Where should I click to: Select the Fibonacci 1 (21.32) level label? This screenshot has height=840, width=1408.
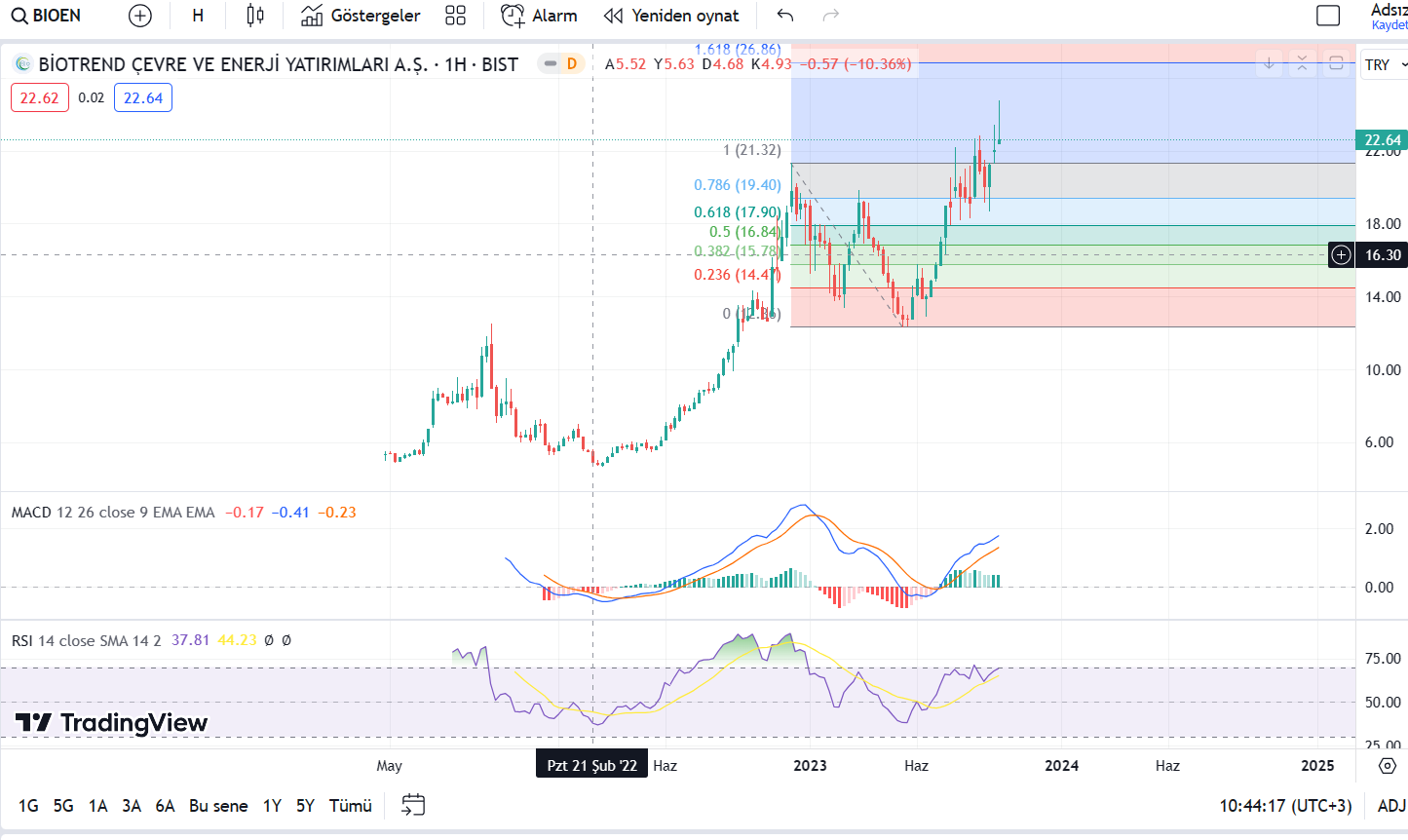pos(751,150)
